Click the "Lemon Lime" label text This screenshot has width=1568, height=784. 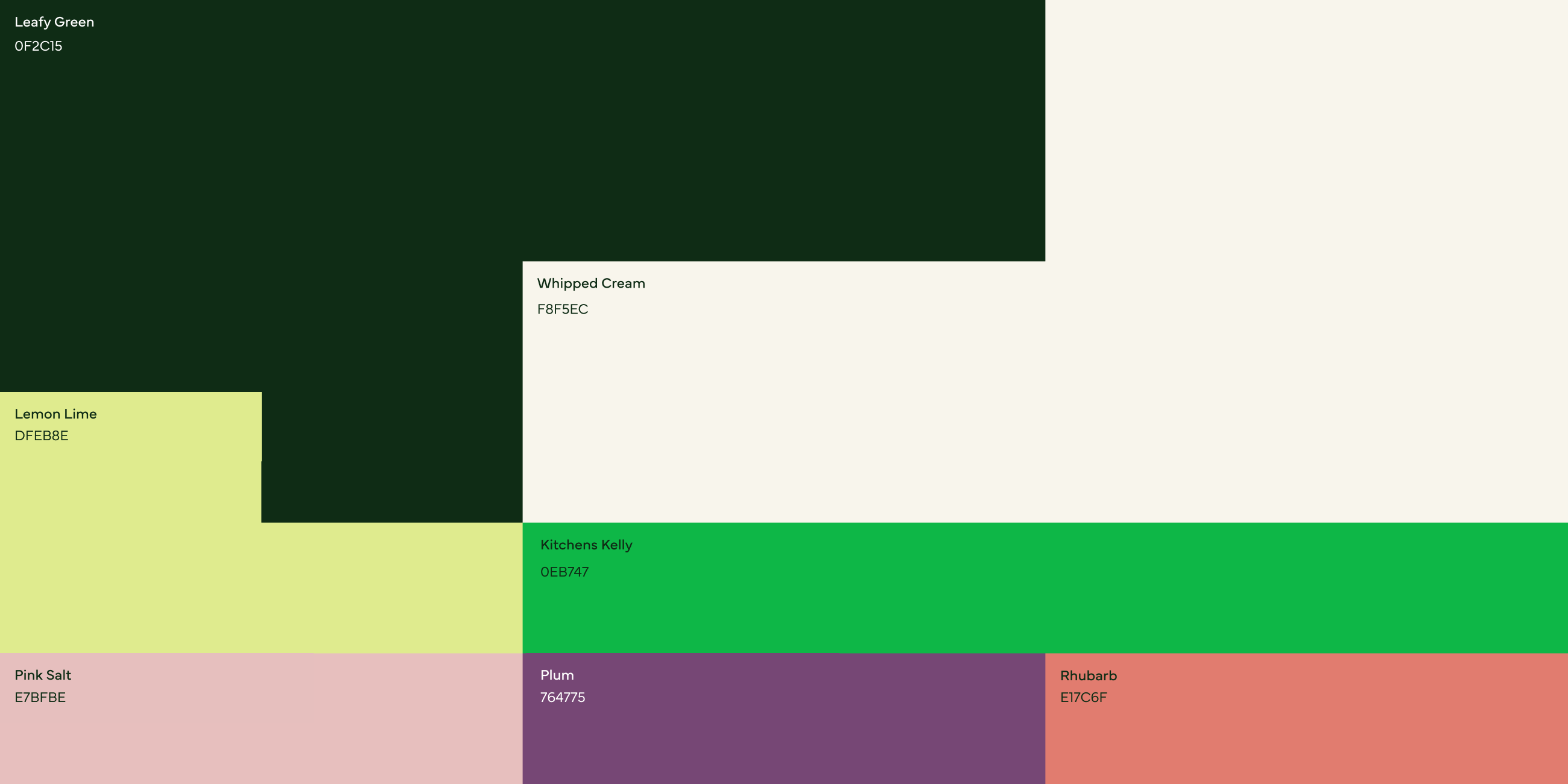55,414
